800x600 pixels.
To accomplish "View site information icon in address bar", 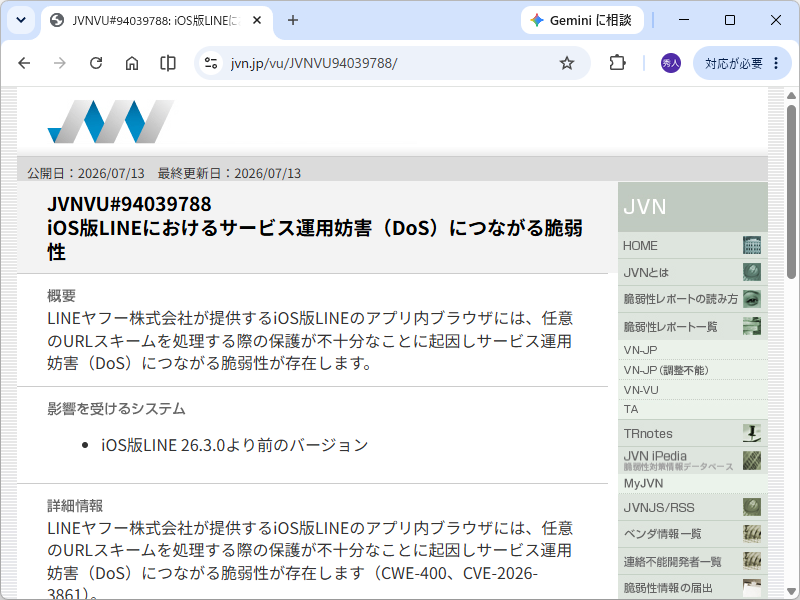I will 211,63.
